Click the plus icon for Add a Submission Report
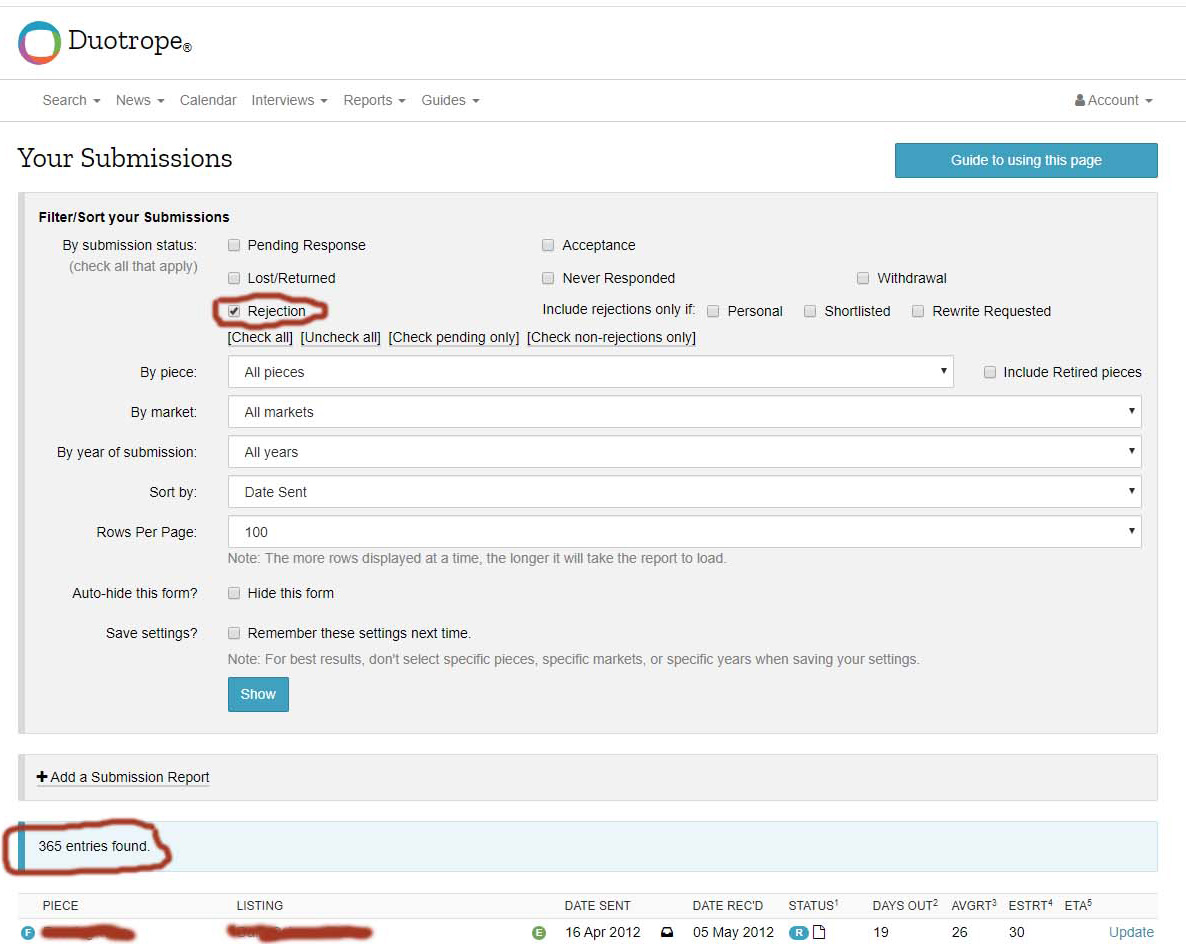 click(42, 777)
